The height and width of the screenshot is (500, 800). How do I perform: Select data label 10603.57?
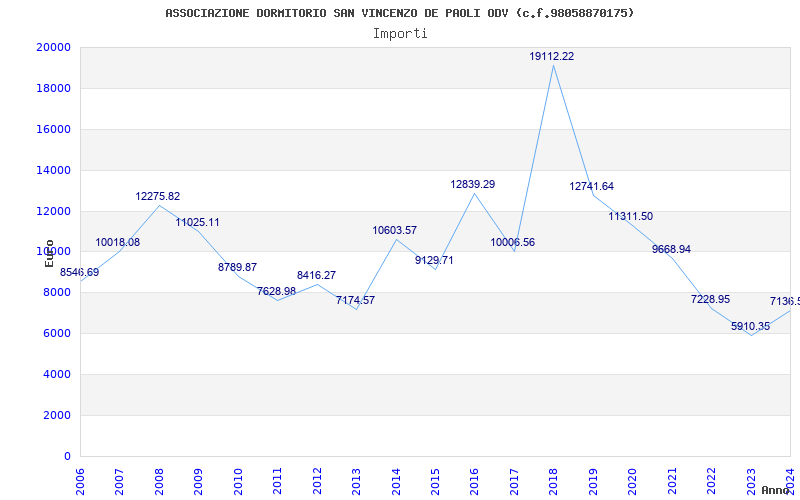394,231
